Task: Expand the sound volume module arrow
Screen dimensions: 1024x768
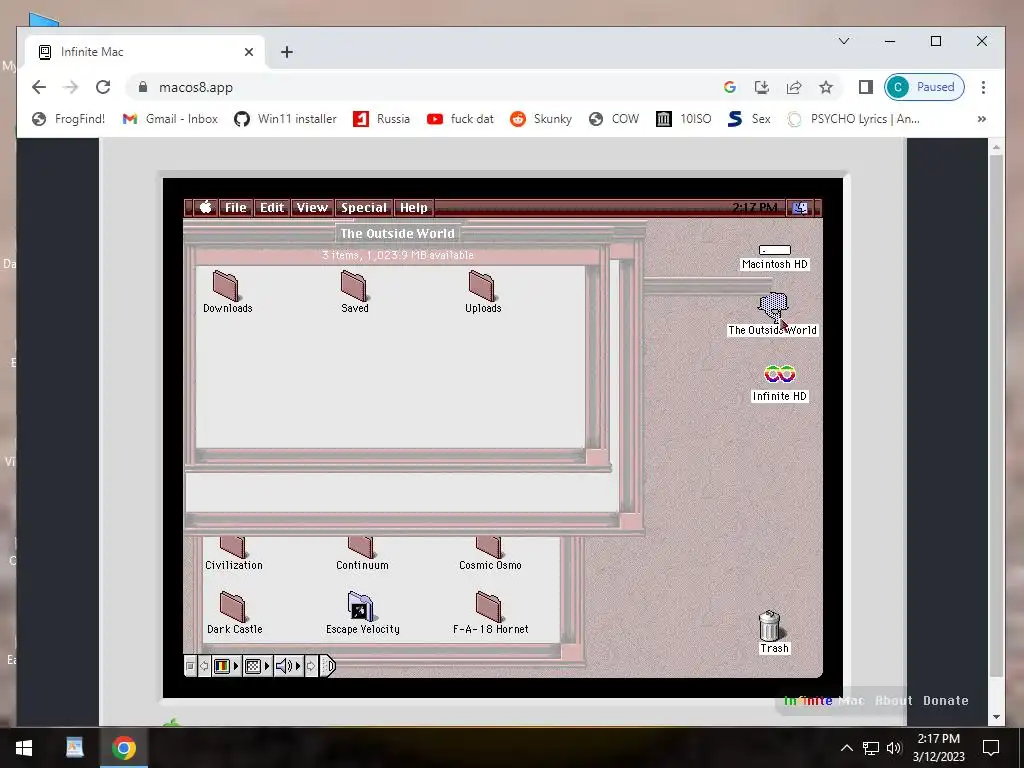Action: pyautogui.click(x=298, y=666)
